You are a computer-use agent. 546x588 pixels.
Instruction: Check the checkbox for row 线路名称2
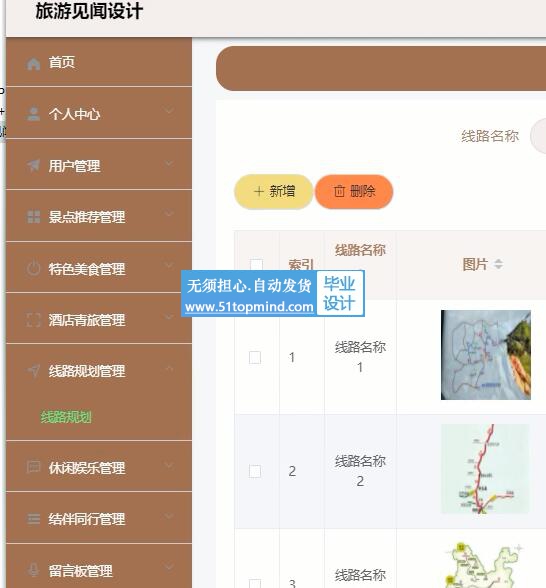click(x=255, y=471)
